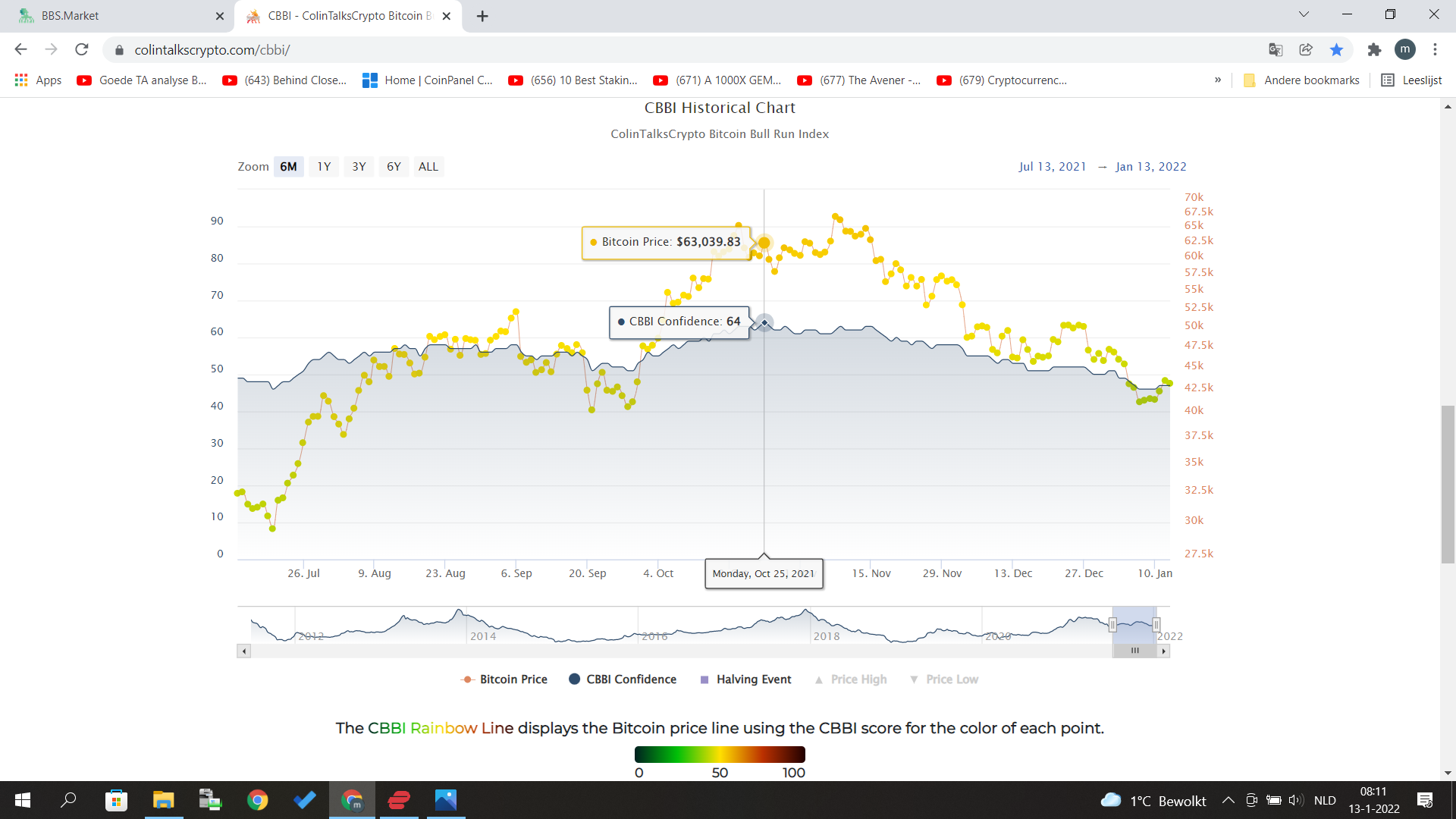Screen dimensions: 1456x819
Task: Open the Google Translate page icon
Action: (x=1276, y=49)
